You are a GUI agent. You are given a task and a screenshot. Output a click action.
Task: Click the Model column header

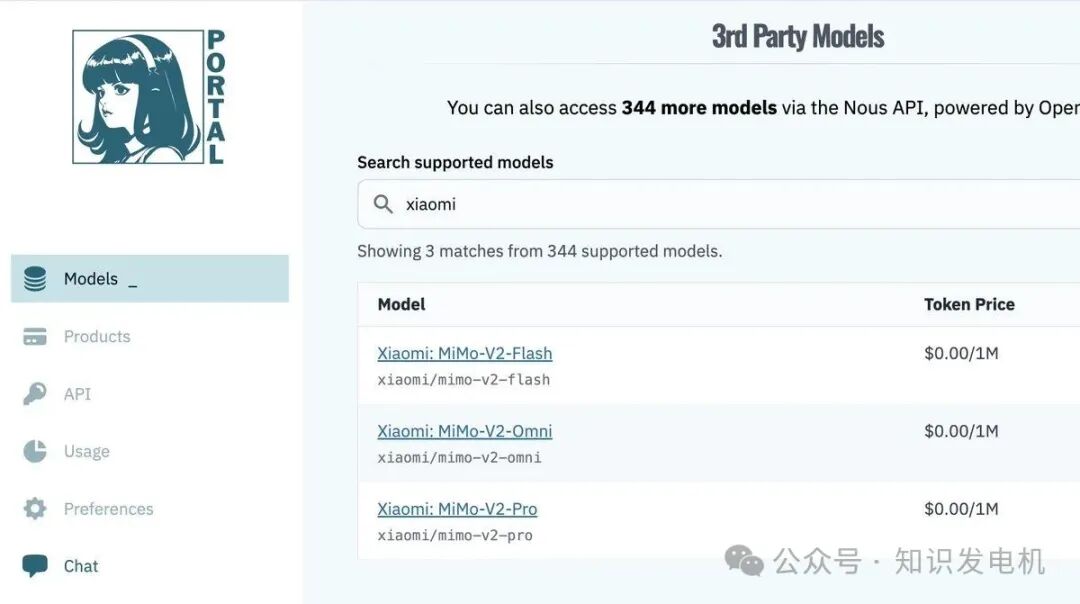coord(401,304)
